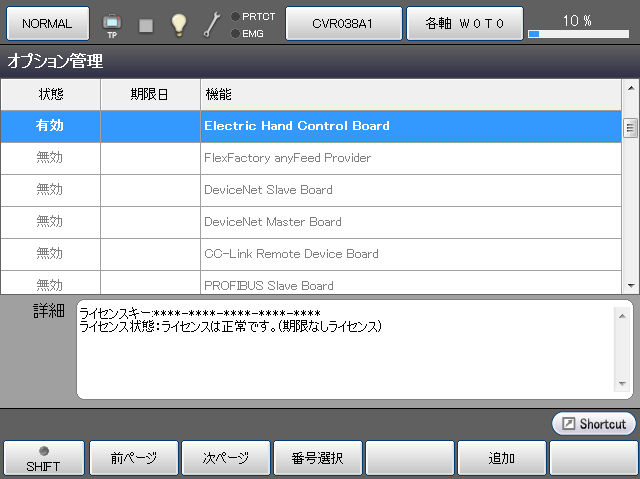Click the 状態 column header

coord(50,94)
